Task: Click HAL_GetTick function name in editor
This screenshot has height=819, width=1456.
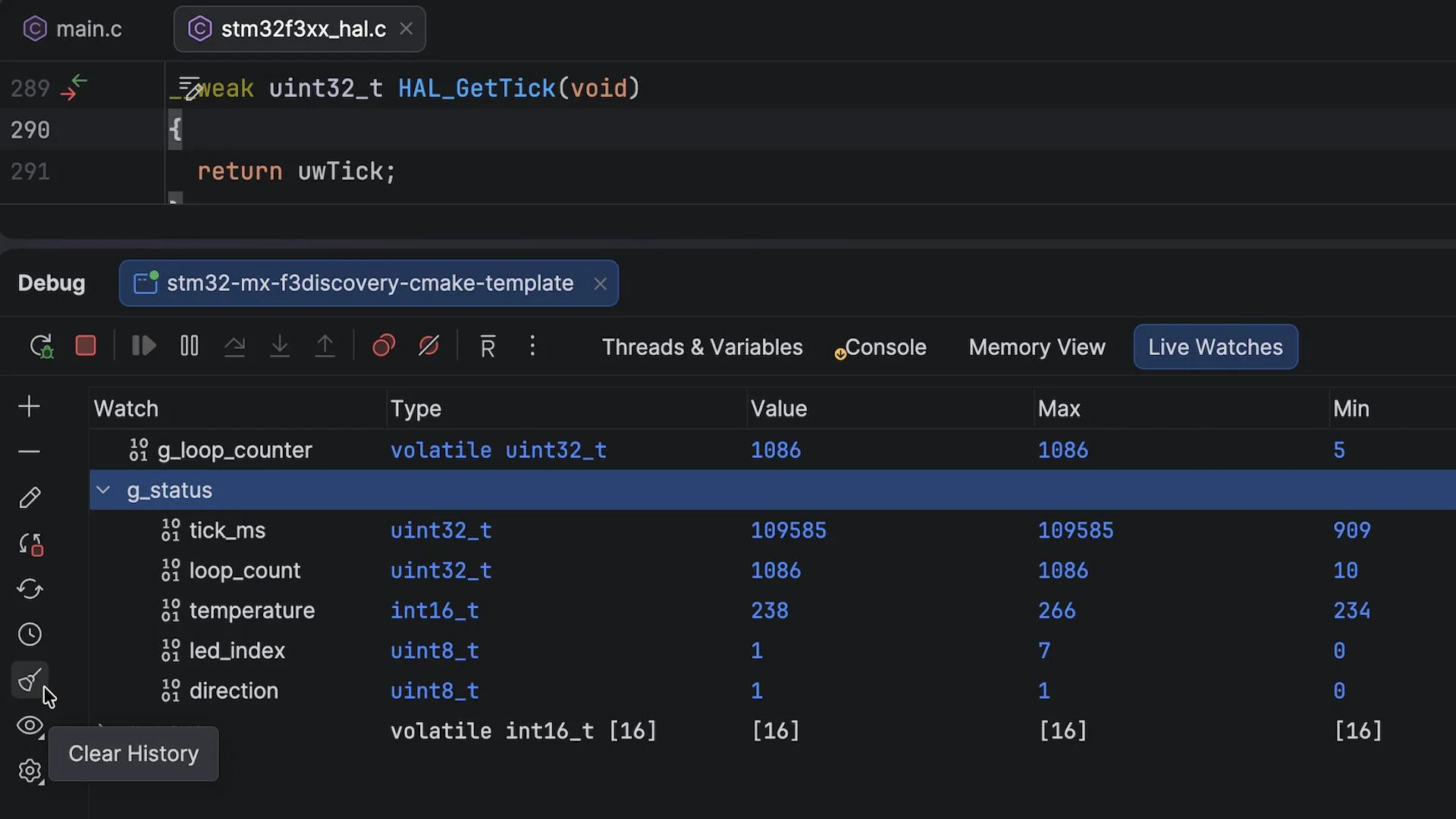Action: pos(477,89)
